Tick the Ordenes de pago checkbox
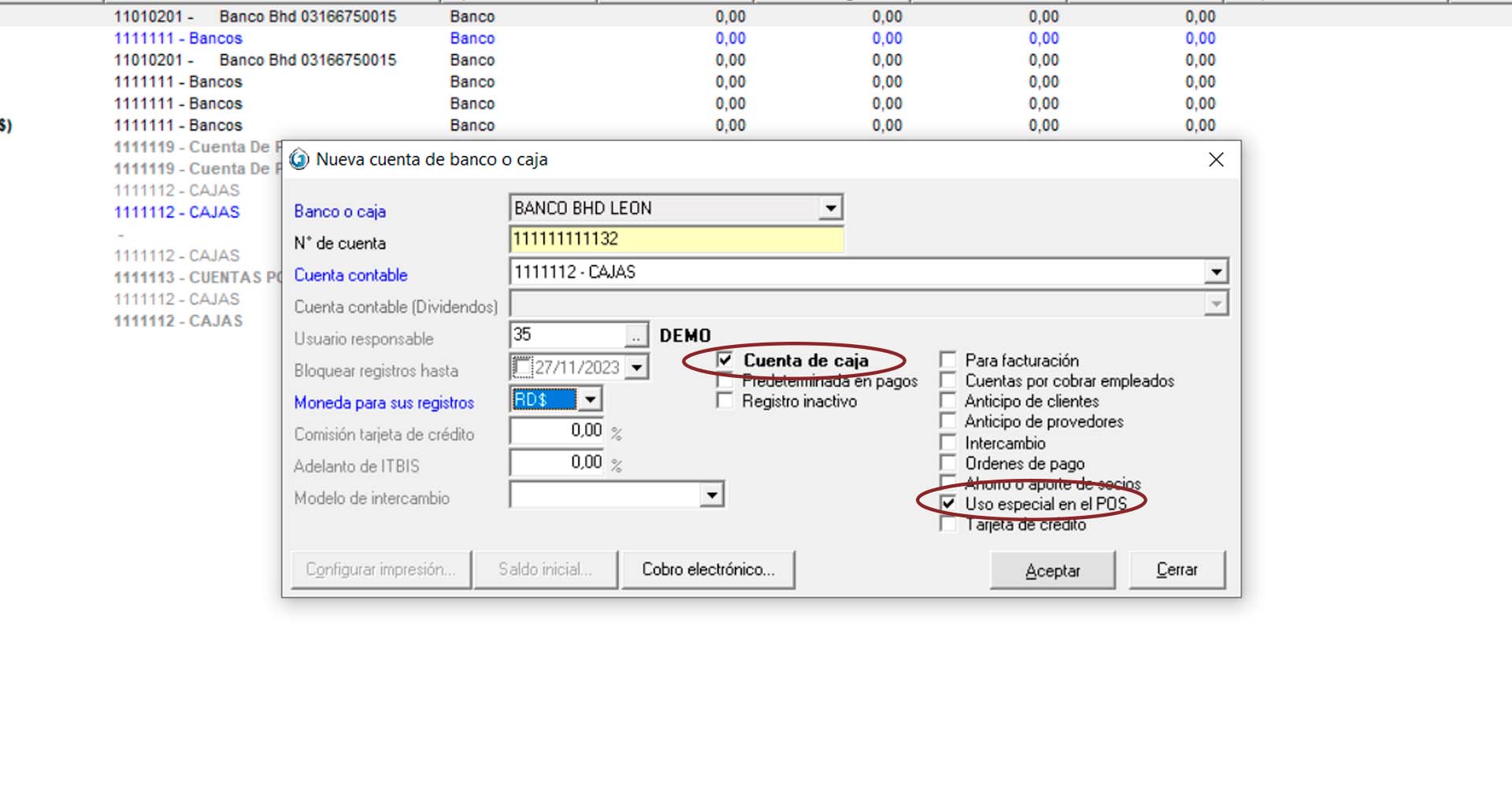Viewport: 1512px width, 793px height. [948, 464]
